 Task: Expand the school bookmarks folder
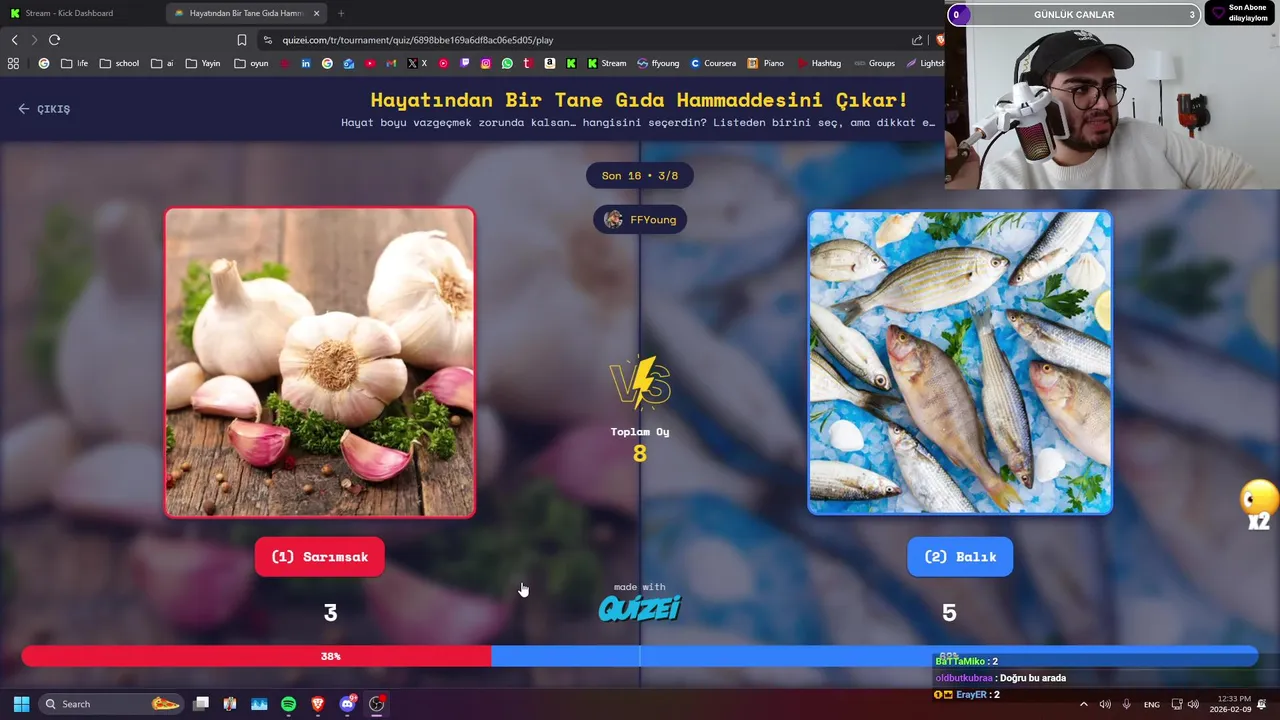(119, 63)
